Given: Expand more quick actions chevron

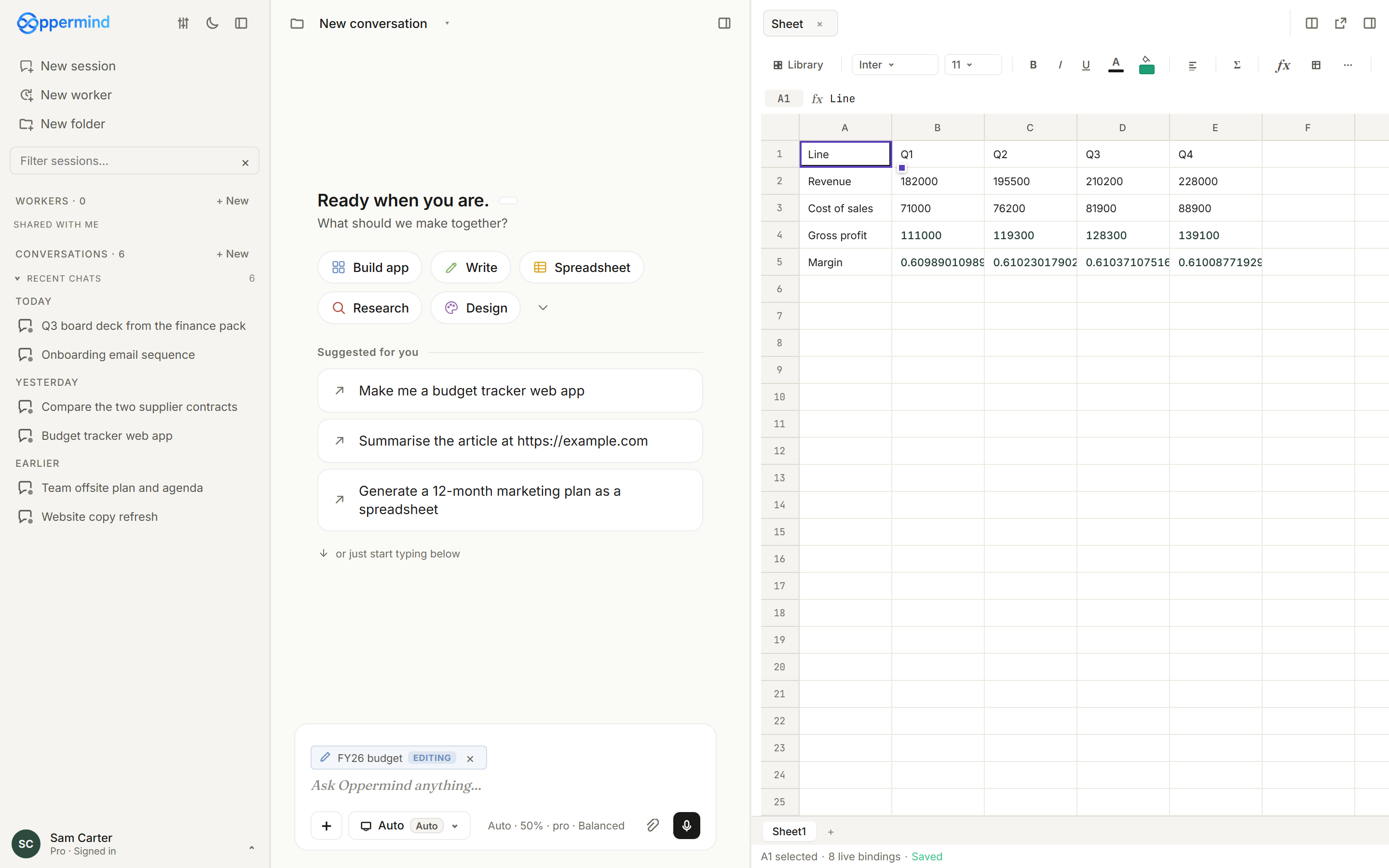Looking at the screenshot, I should [x=543, y=308].
